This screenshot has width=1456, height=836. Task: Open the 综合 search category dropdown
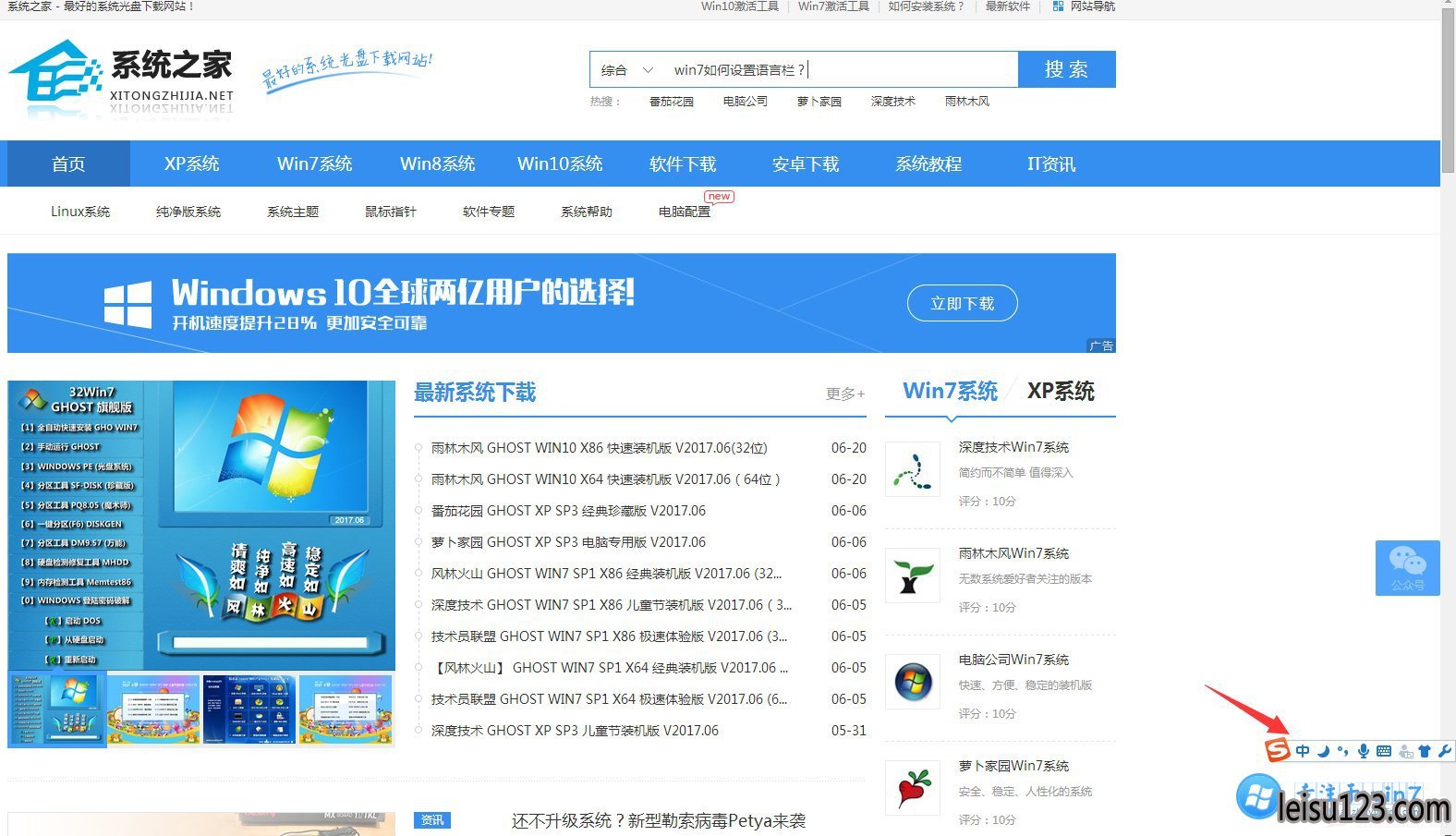click(x=627, y=69)
